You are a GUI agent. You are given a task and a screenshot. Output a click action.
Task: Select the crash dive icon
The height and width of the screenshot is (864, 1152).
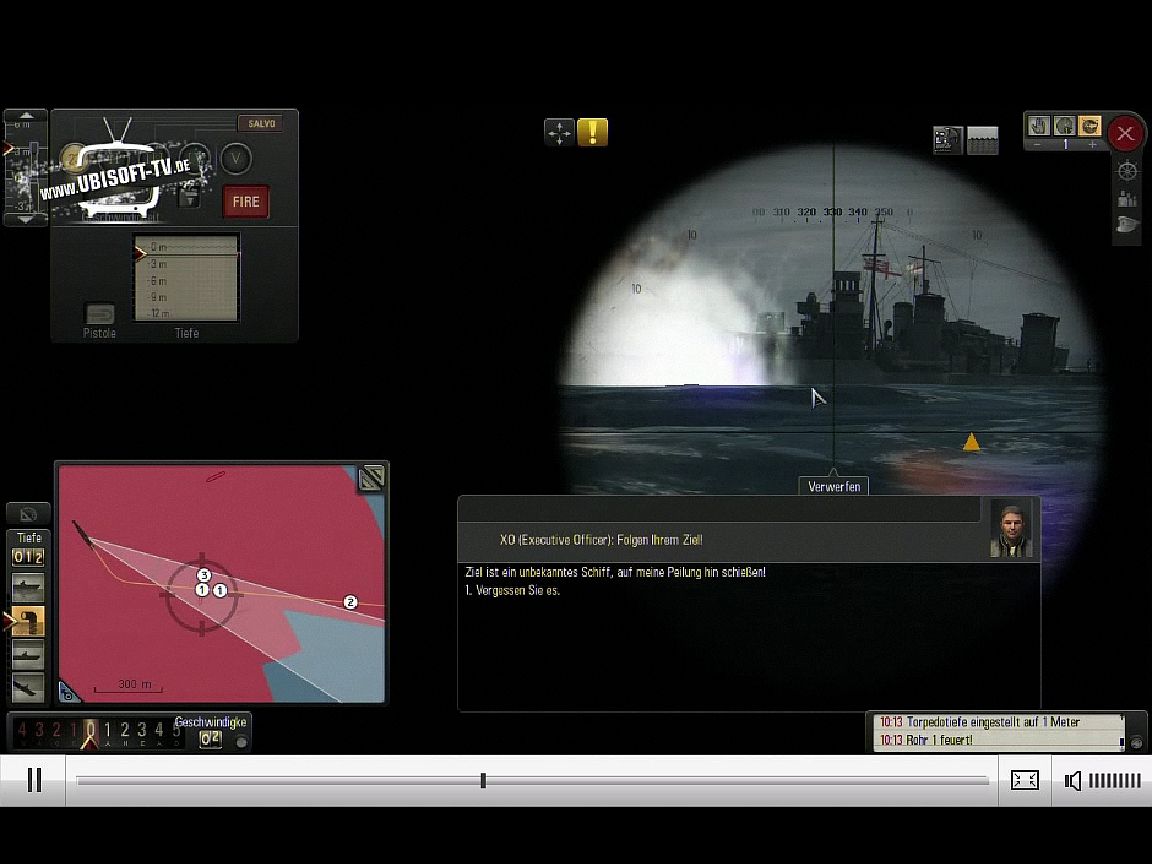(x=28, y=688)
